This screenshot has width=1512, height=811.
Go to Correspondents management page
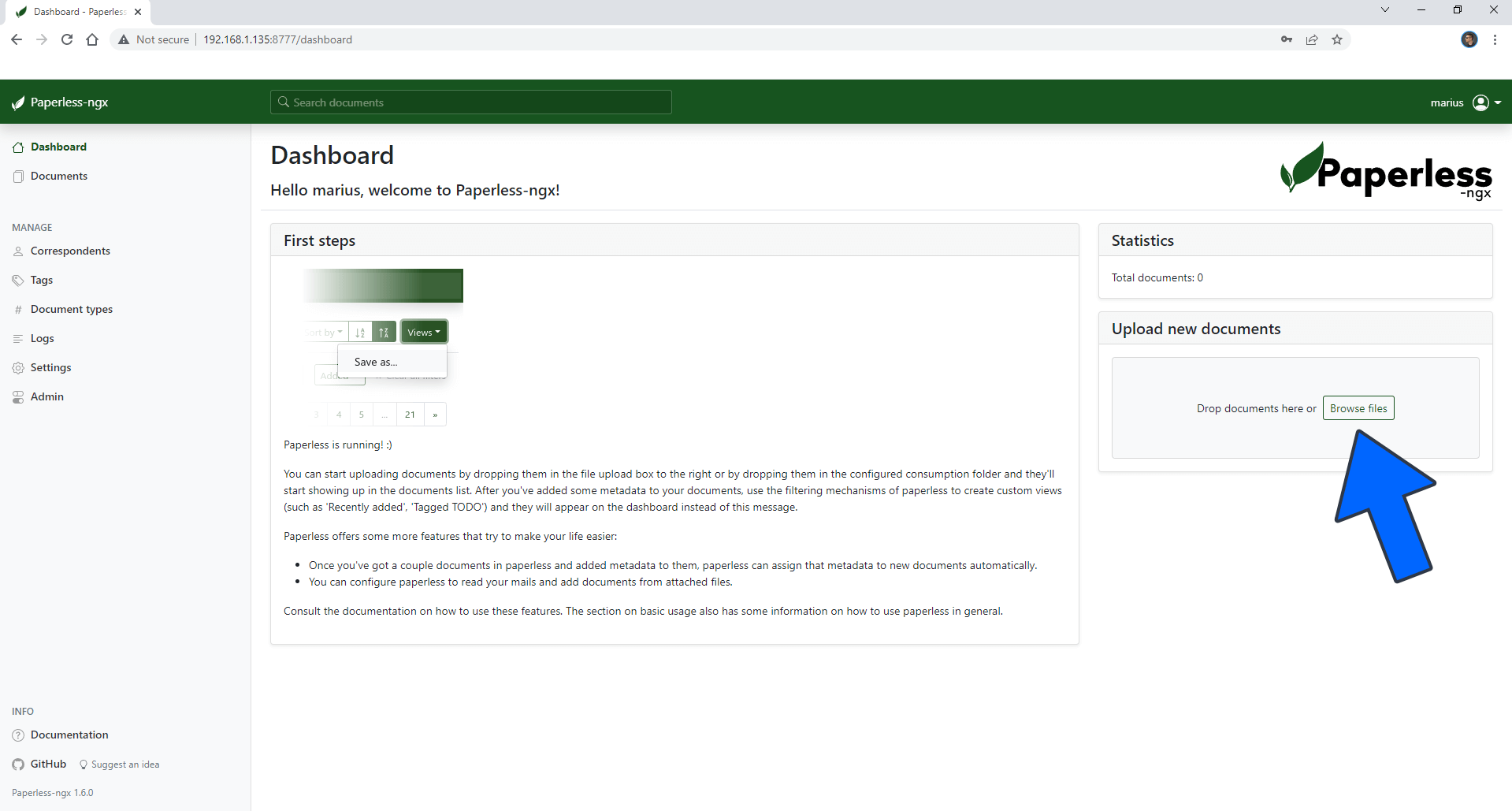point(70,251)
